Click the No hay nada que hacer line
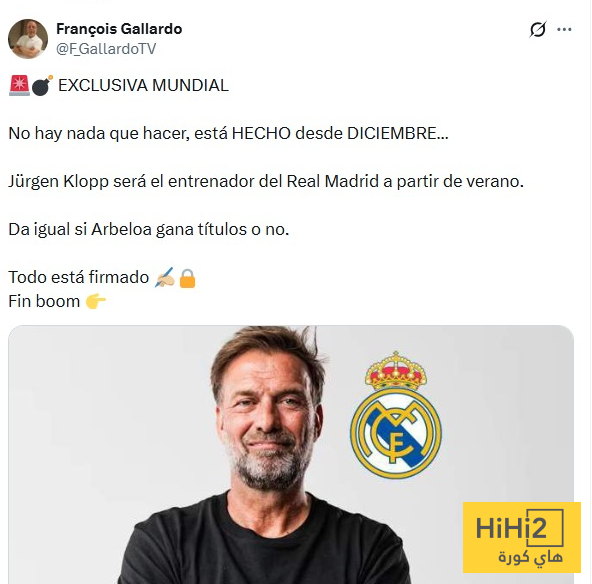Screen dimensions: 592x584 228,134
